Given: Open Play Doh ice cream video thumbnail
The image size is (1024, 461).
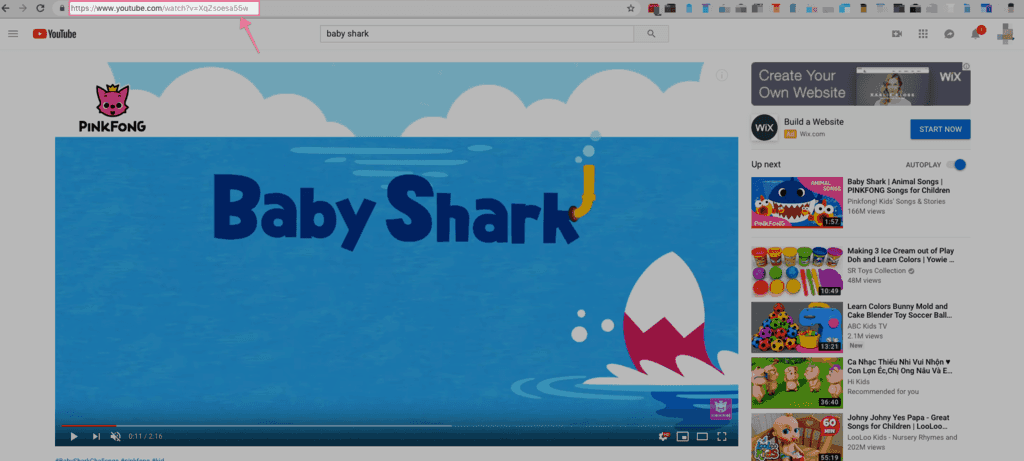Looking at the screenshot, I should pos(797,272).
